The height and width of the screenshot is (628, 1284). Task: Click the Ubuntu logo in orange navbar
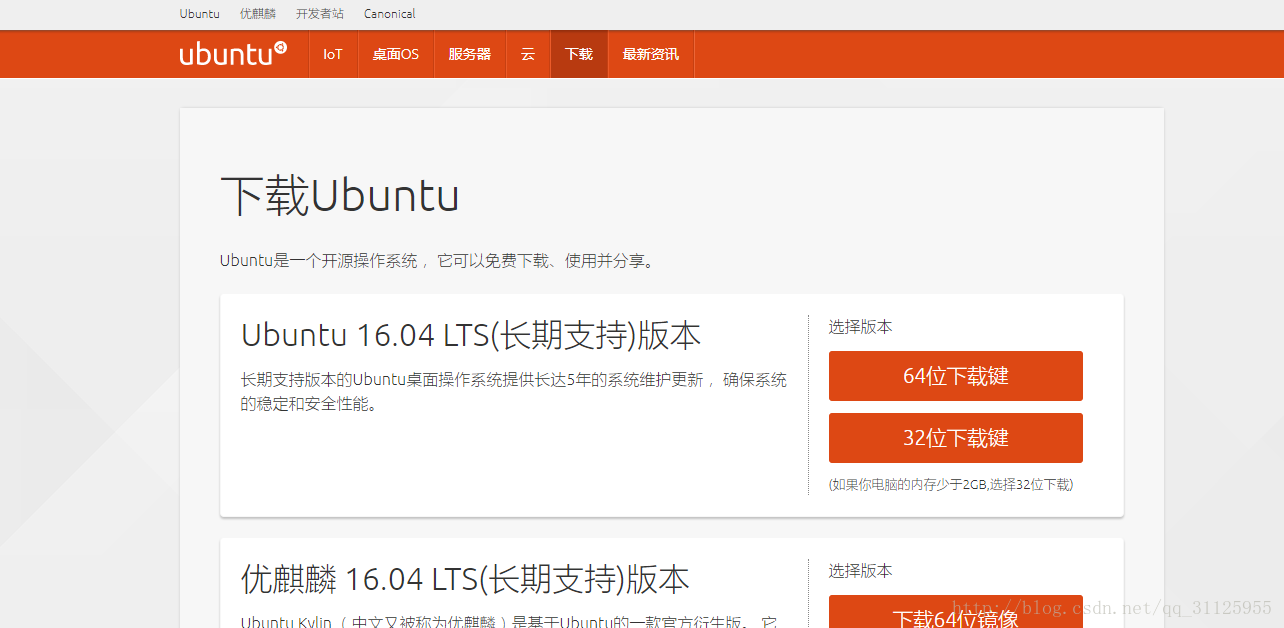233,54
